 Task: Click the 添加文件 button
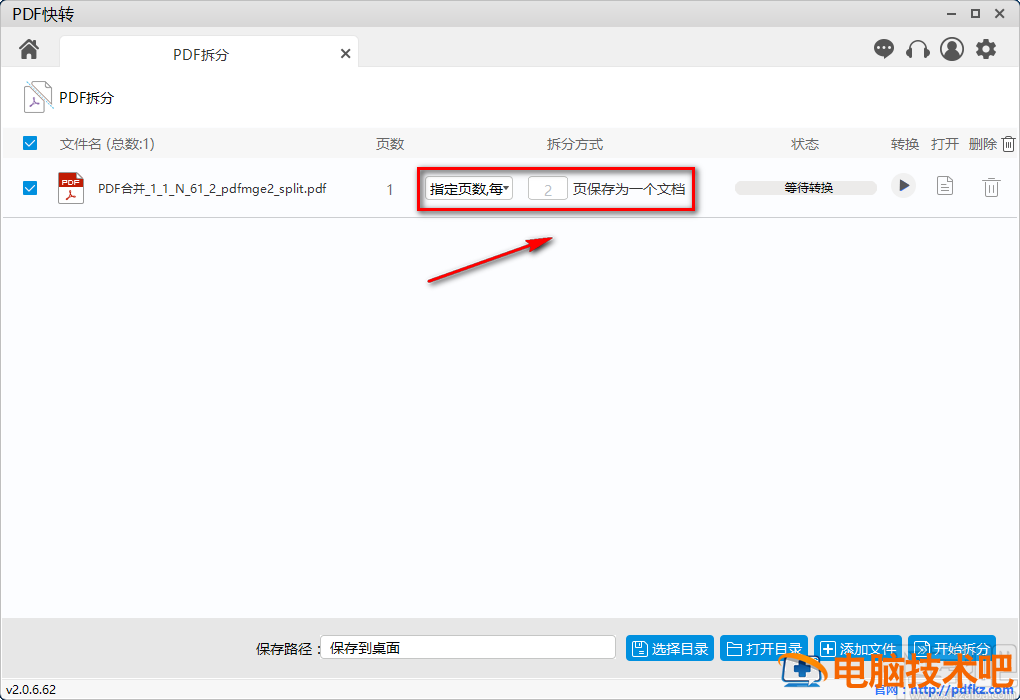pyautogui.click(x=858, y=649)
